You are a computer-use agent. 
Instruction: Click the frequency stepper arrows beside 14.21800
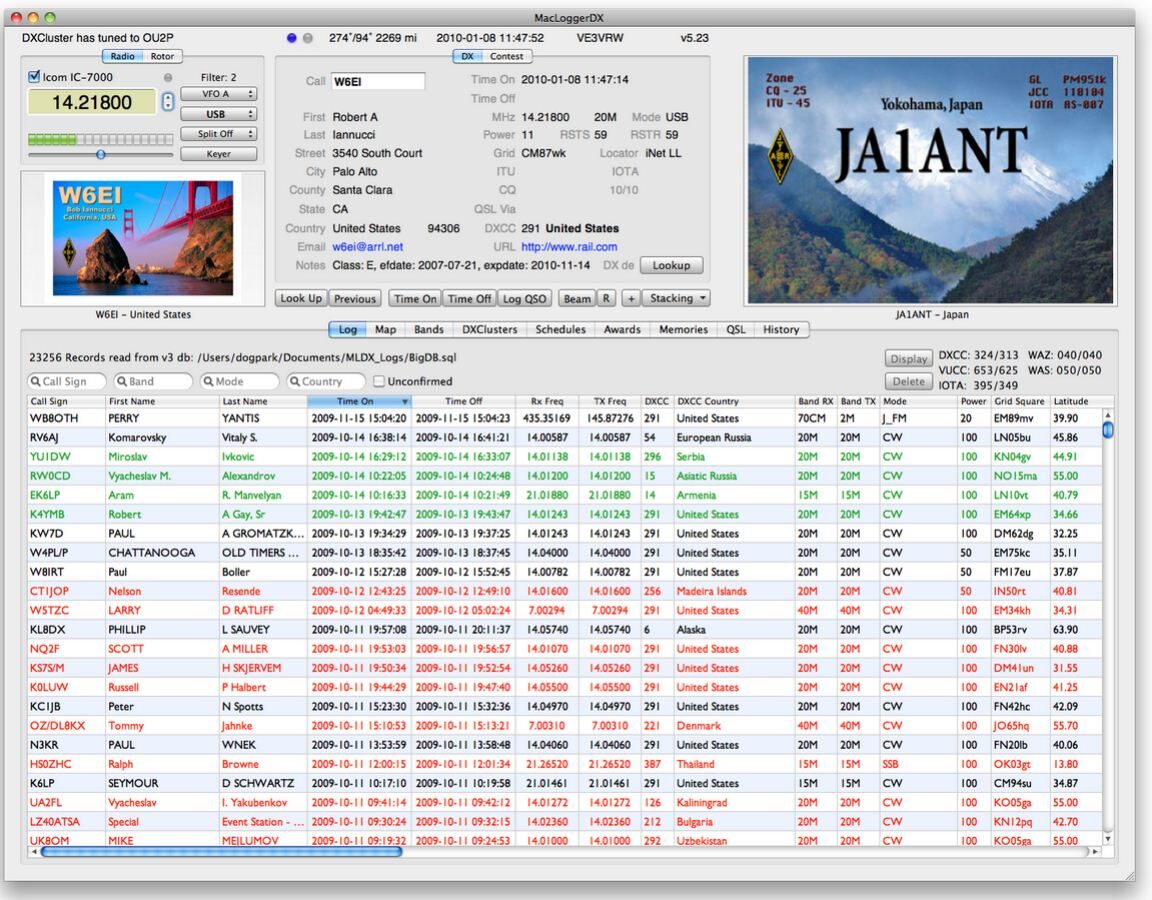coord(168,102)
